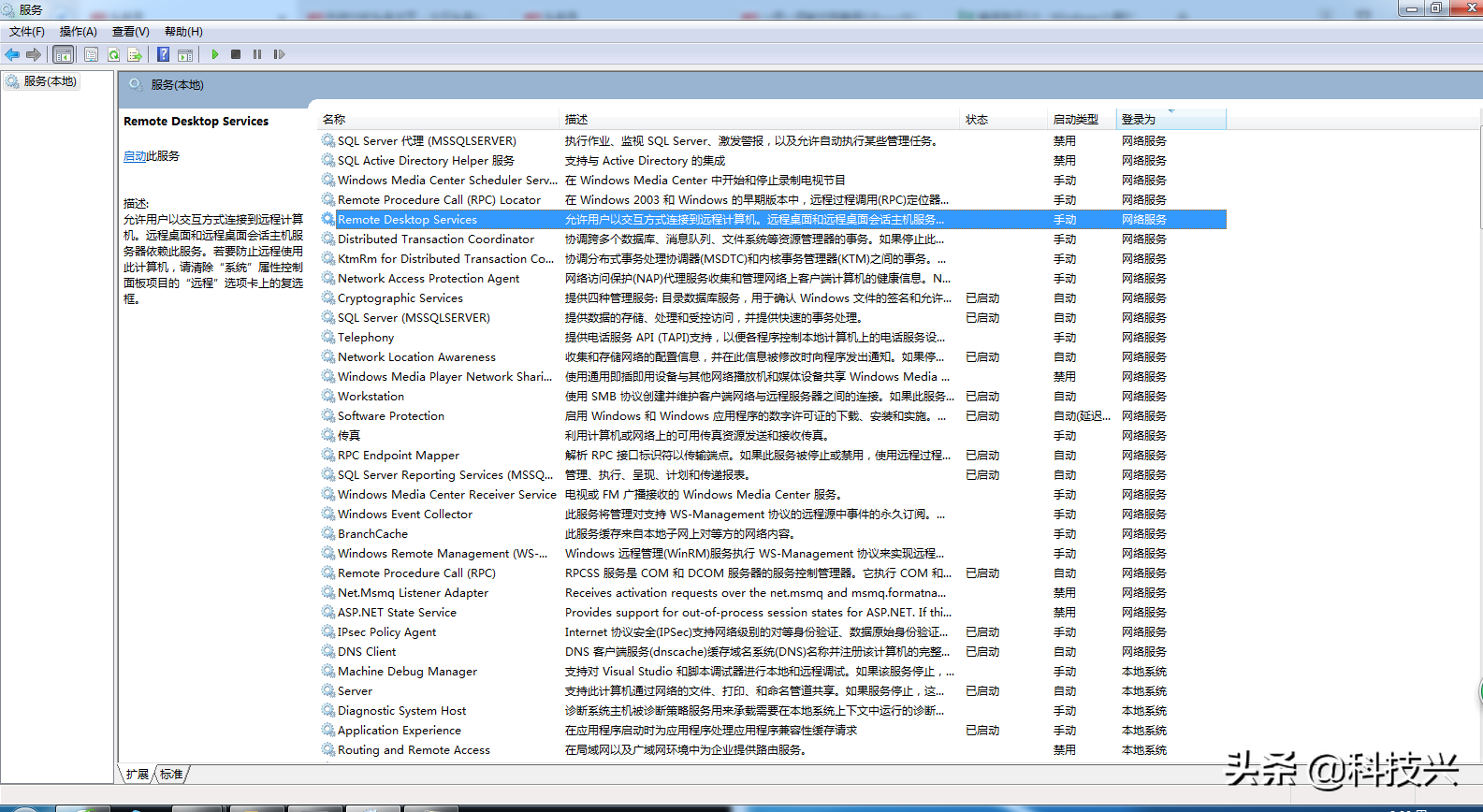Click gear icon beside Routing and Remote Access
Image resolution: width=1483 pixels, height=812 pixels.
(328, 749)
